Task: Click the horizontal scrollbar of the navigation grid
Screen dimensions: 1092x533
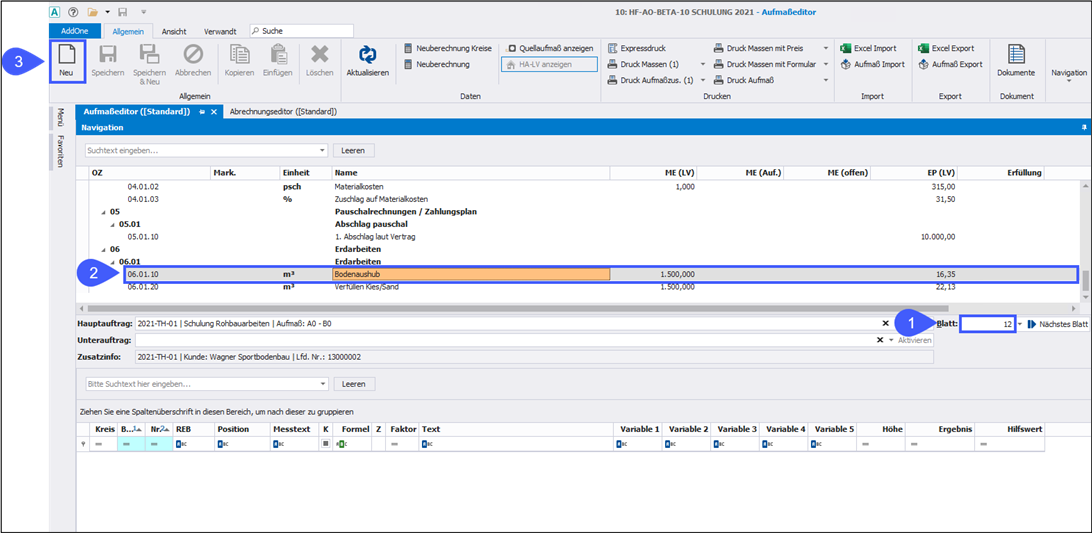Action: [500, 308]
